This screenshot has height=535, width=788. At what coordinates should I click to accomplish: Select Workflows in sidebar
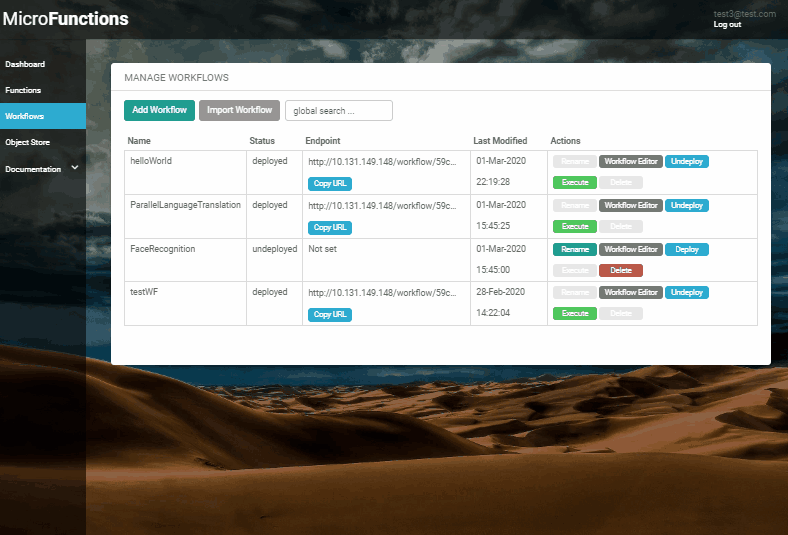(x=43, y=116)
